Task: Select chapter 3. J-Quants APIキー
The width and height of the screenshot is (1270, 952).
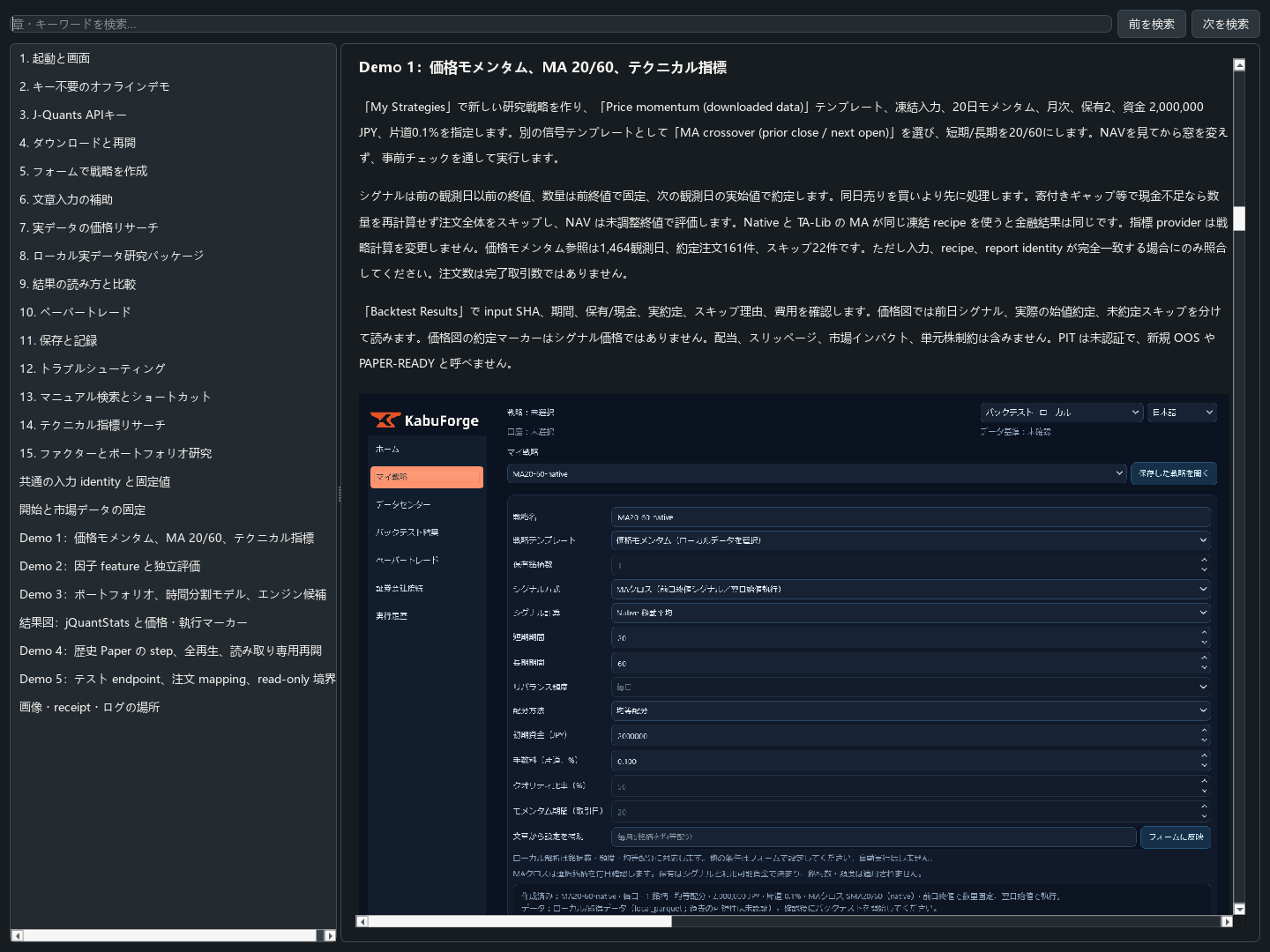Action: coord(174,115)
